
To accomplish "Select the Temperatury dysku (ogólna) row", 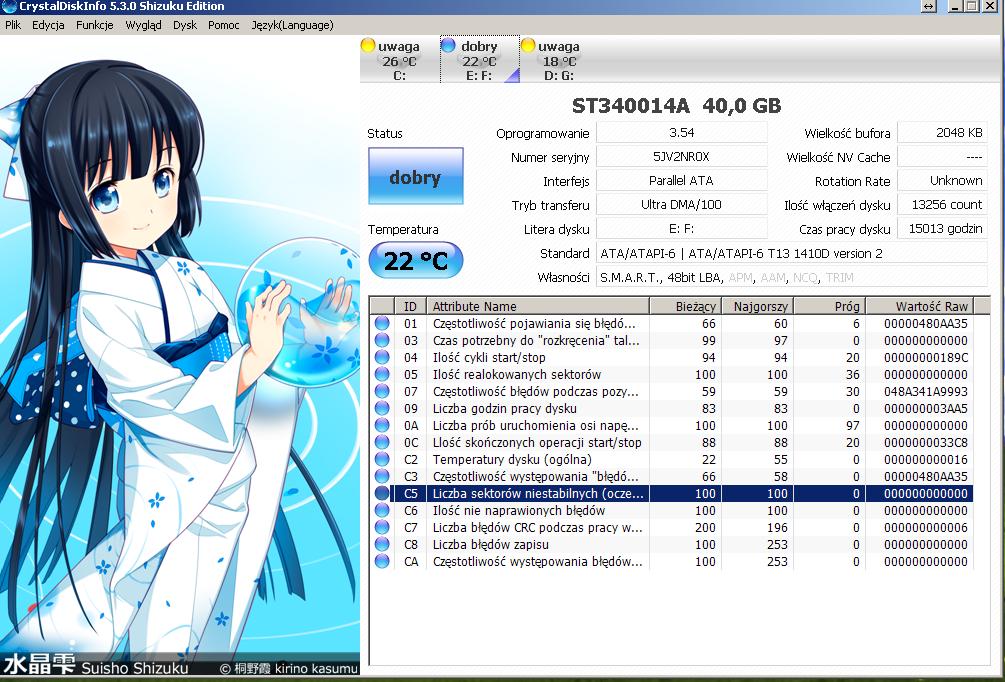I will 672,459.
